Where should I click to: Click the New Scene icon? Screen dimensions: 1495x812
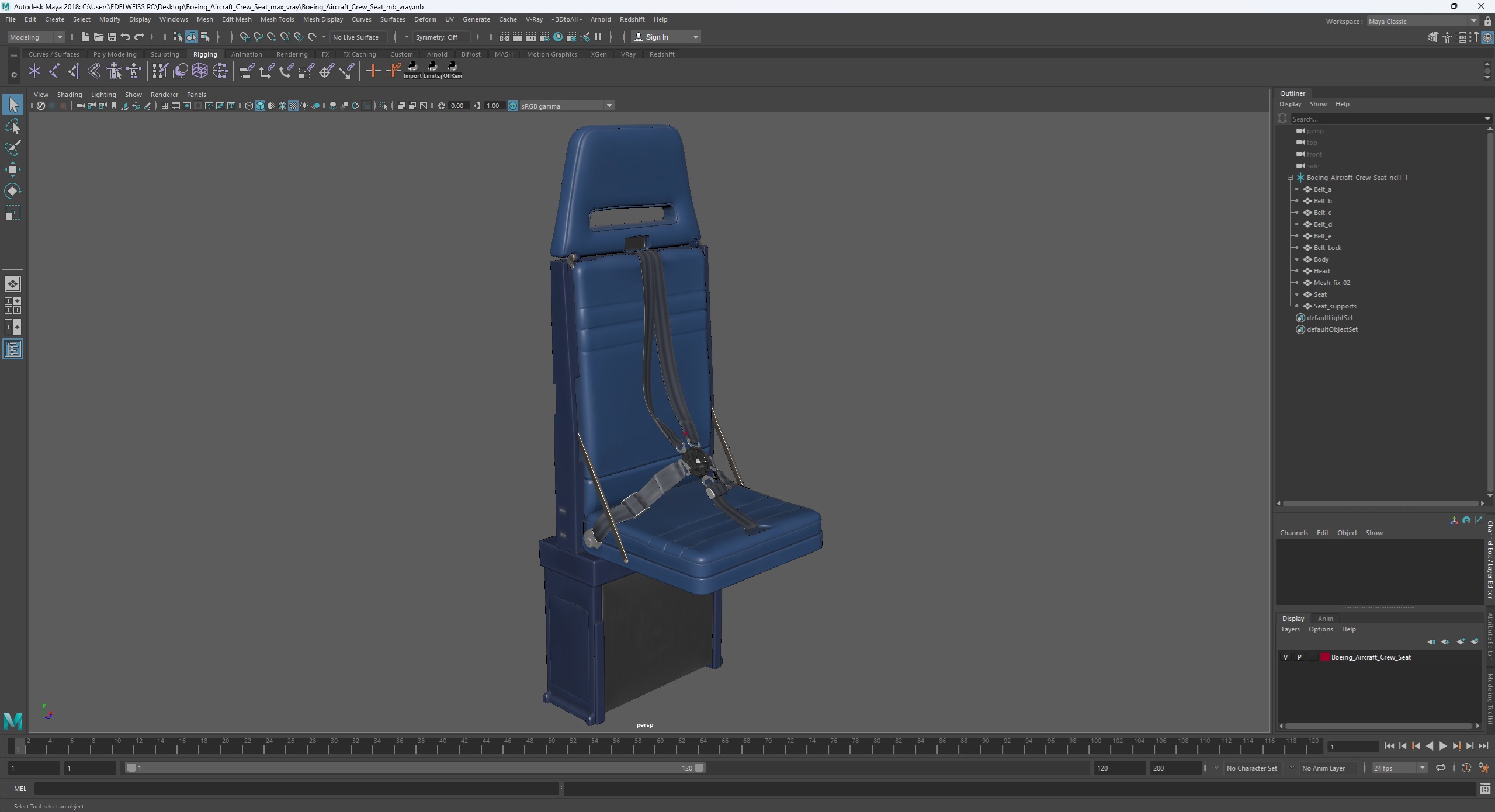pyautogui.click(x=85, y=37)
